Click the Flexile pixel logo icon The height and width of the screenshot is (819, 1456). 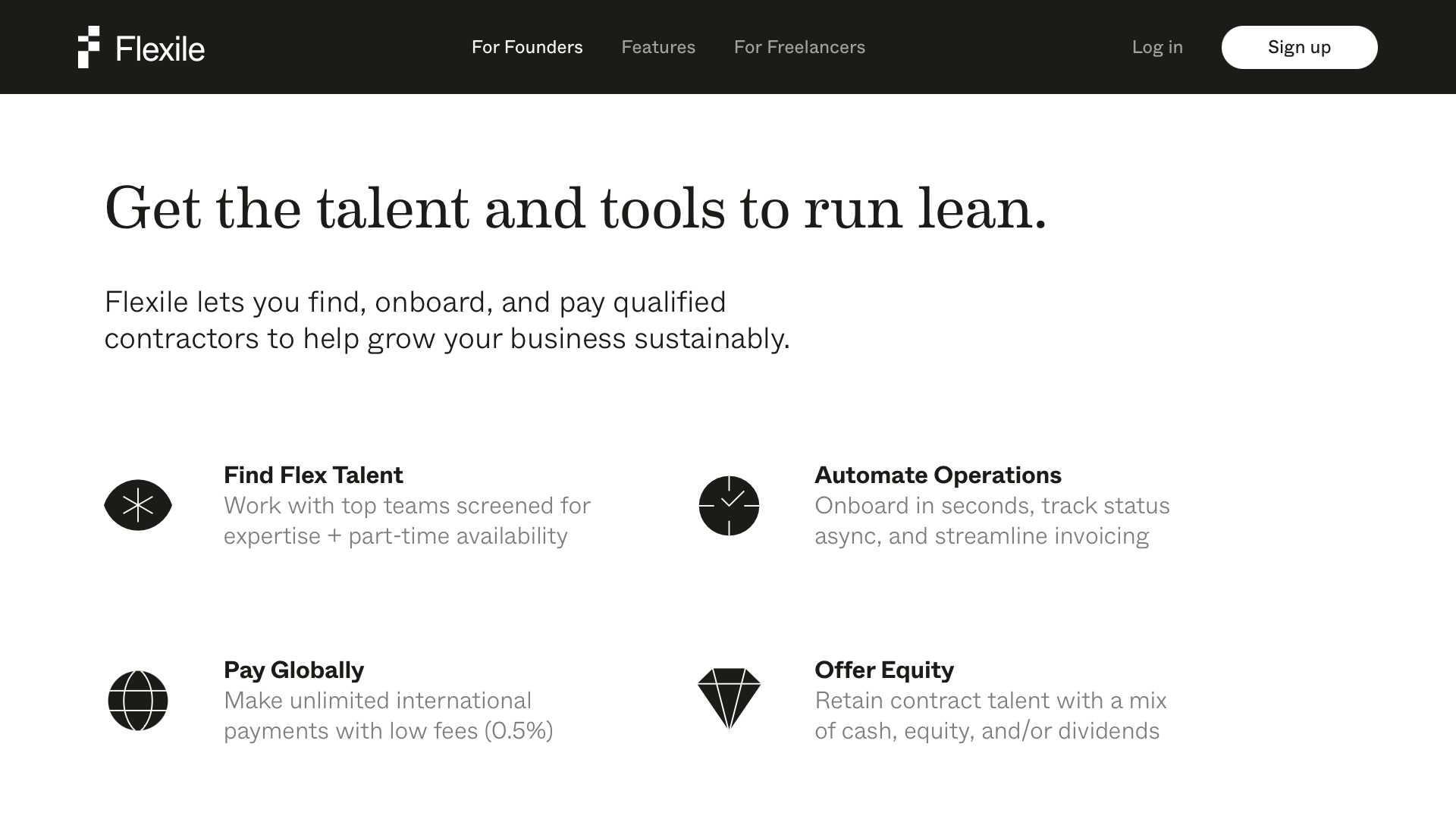[89, 47]
